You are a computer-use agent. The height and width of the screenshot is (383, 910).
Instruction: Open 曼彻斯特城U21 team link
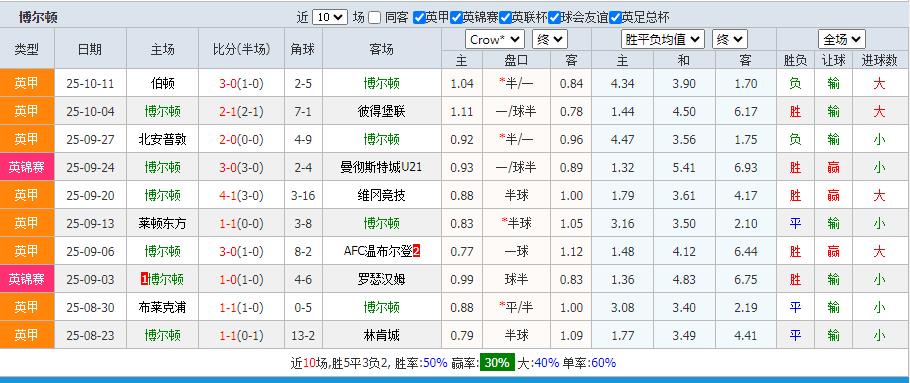381,168
